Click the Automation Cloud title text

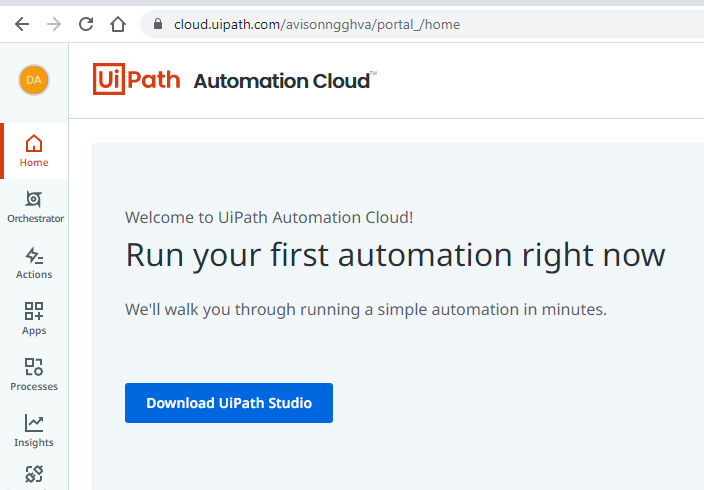click(285, 81)
